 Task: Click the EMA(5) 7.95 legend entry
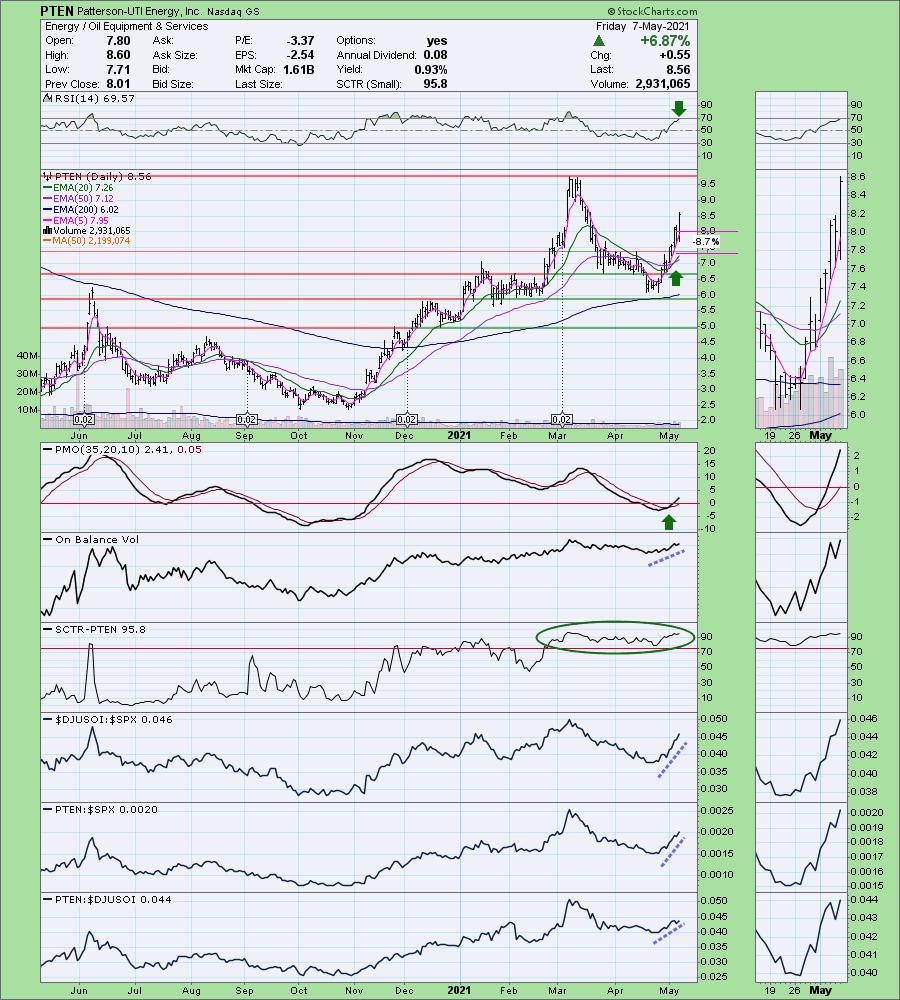click(76, 221)
